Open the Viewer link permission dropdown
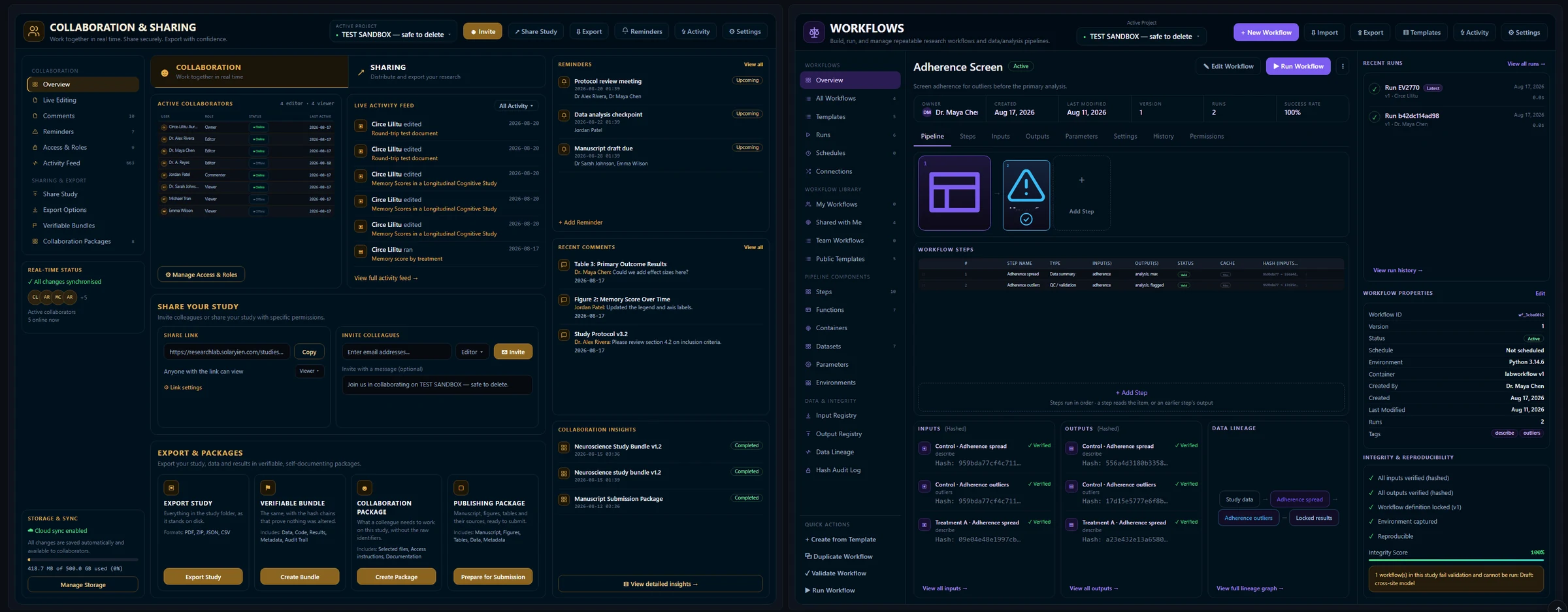This screenshot has width=1568, height=612. 310,371
